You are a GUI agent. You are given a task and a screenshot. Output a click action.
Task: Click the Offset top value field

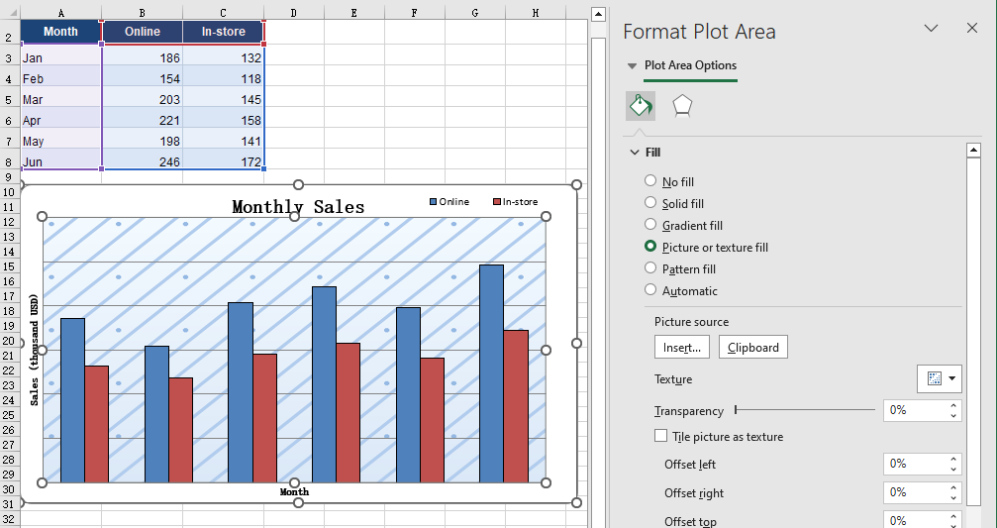pyautogui.click(x=914, y=519)
